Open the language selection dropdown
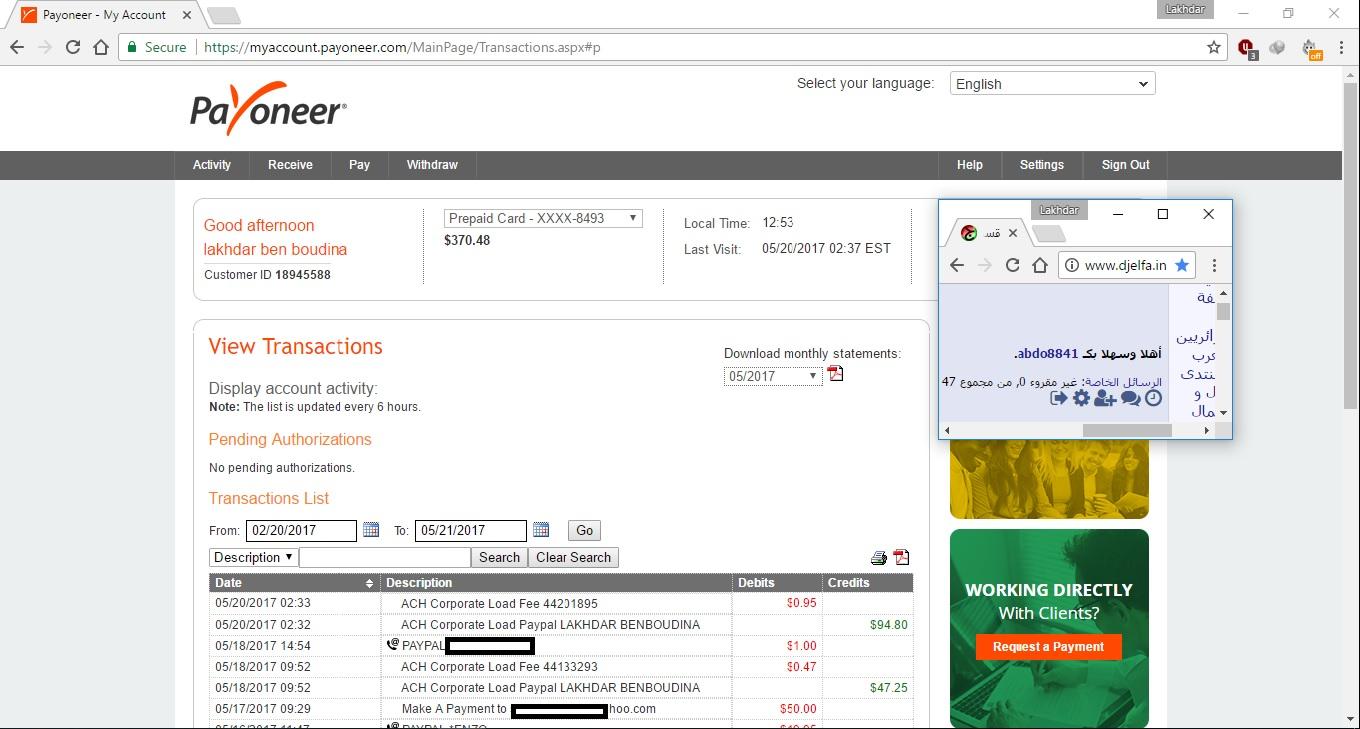 [x=1052, y=84]
